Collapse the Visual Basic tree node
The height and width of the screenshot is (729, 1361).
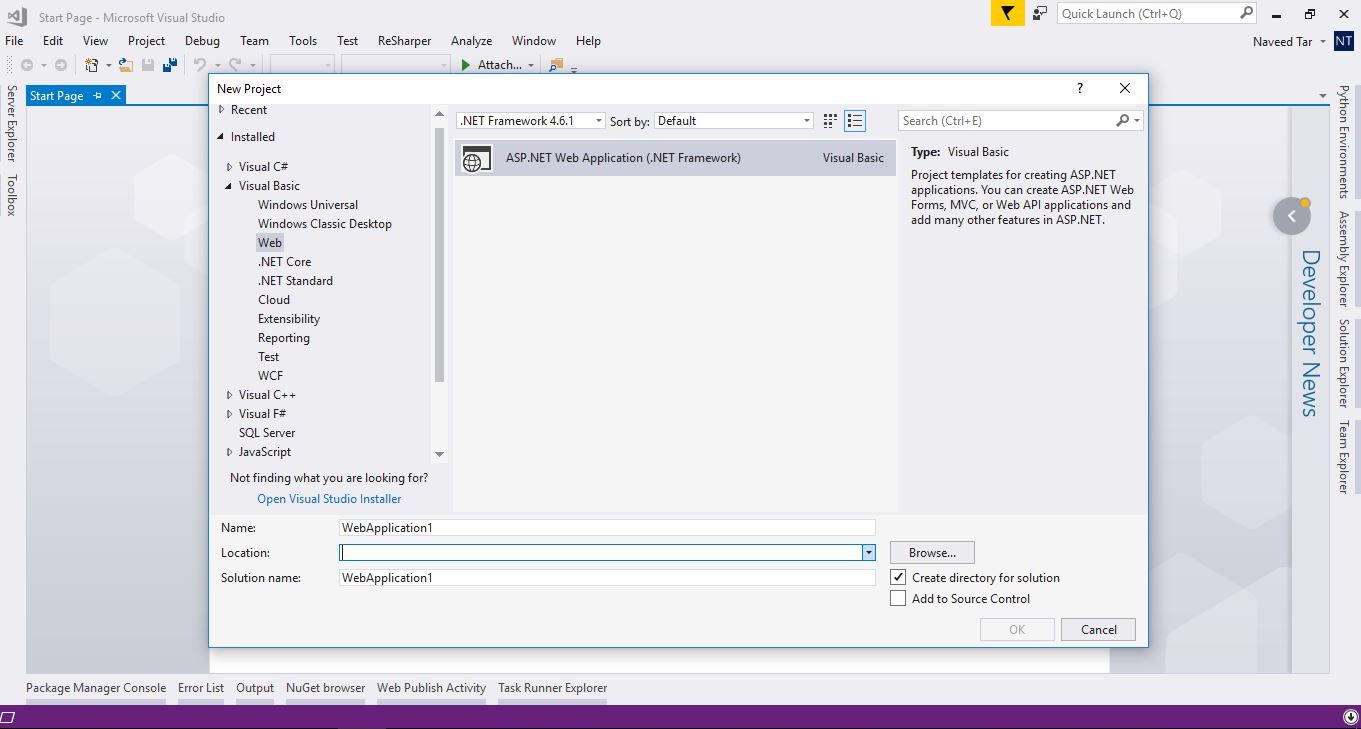pos(229,186)
